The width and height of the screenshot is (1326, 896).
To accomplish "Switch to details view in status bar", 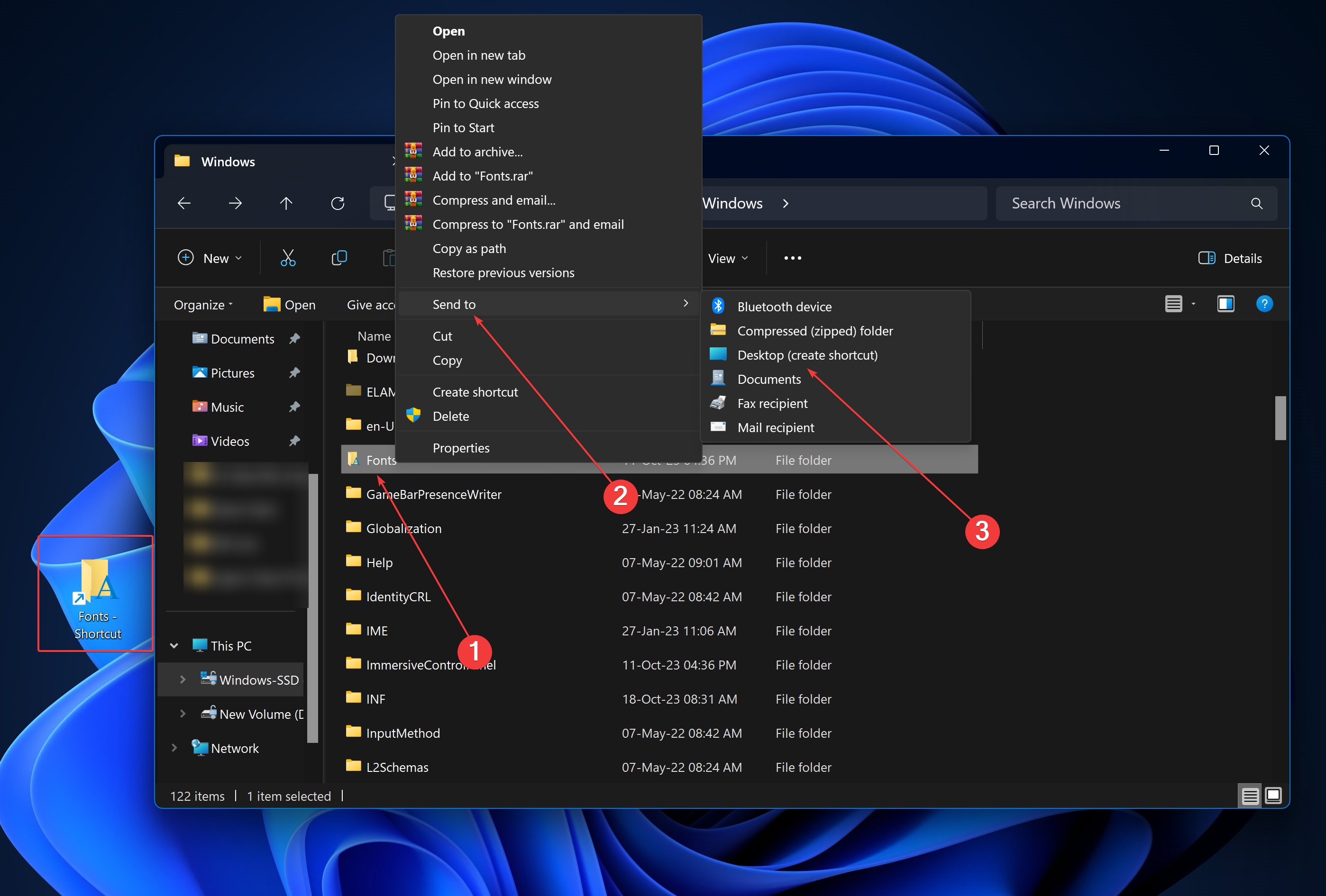I will (x=1250, y=796).
